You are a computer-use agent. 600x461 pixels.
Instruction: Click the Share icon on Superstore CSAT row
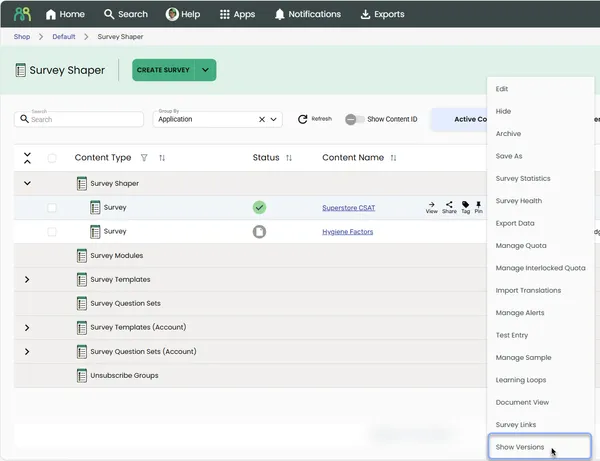point(449,207)
